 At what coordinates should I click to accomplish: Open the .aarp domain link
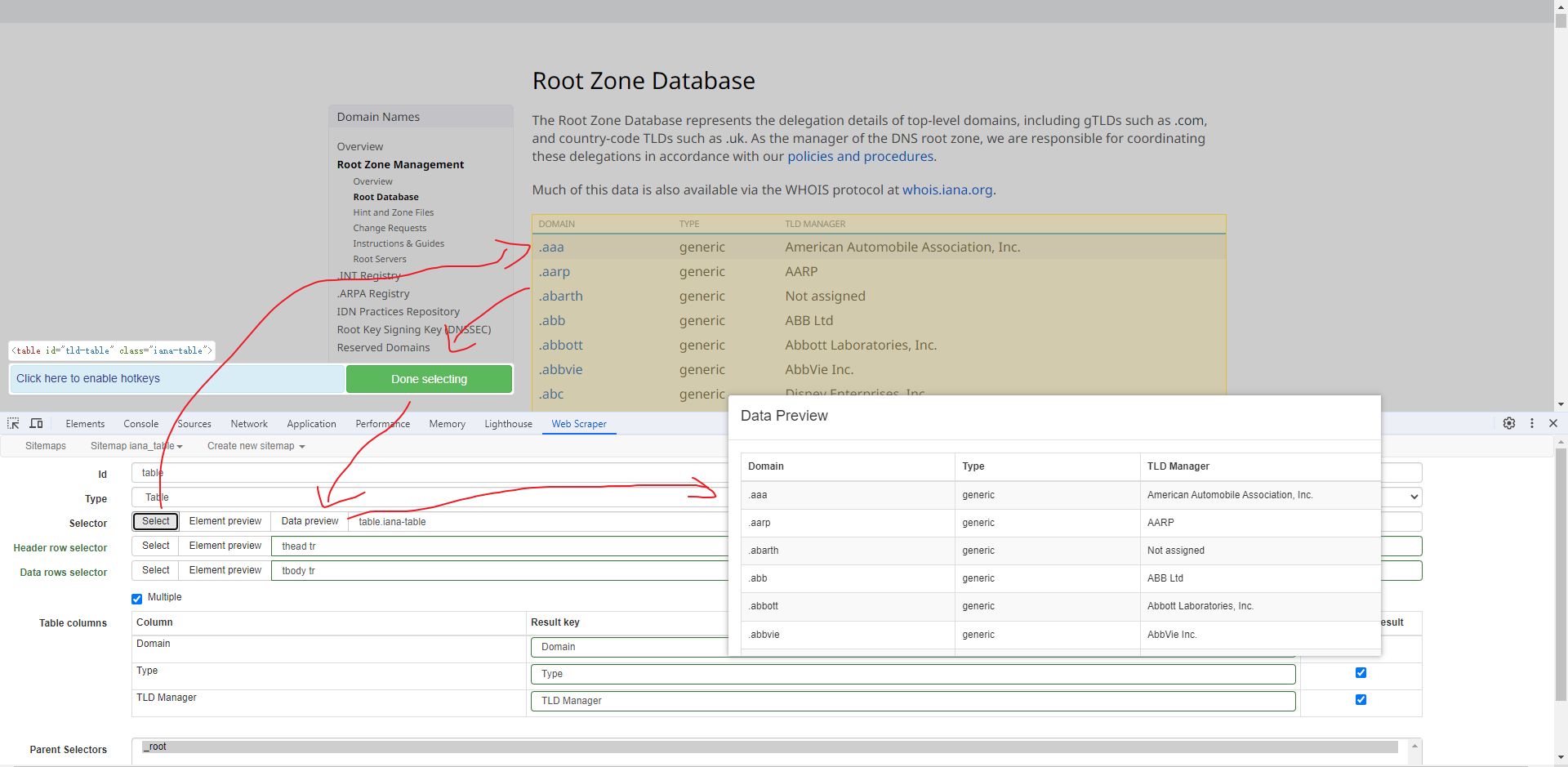click(555, 271)
